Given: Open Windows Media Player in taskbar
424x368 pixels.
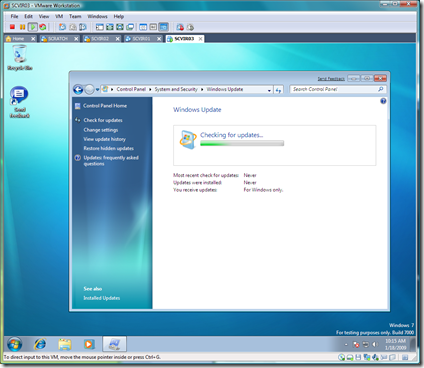Looking at the screenshot, I should 89,344.
